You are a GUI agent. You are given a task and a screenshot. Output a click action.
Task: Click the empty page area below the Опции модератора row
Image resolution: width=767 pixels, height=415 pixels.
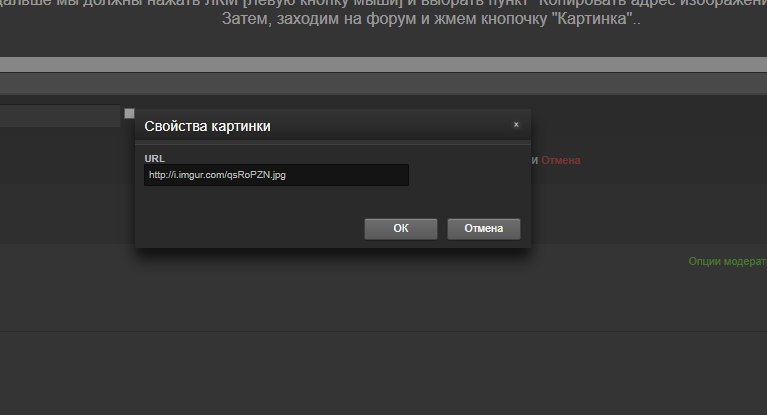coord(384,300)
